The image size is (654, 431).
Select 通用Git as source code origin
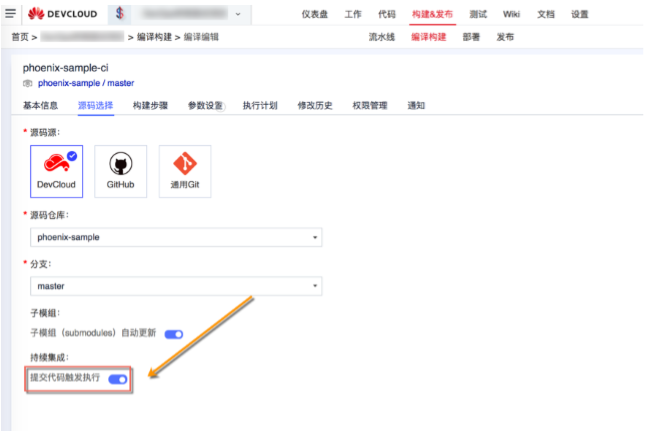[185, 171]
